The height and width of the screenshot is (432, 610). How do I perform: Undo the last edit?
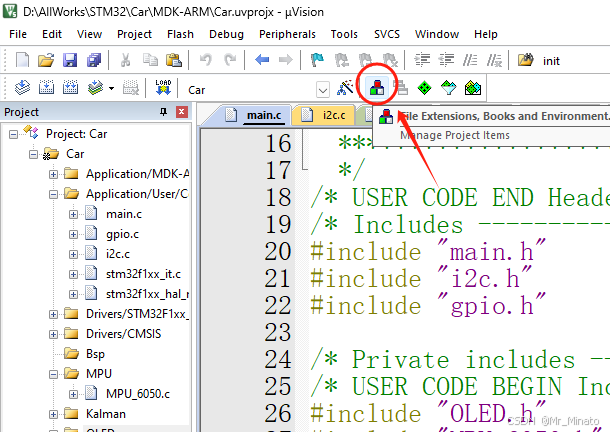[x=206, y=60]
